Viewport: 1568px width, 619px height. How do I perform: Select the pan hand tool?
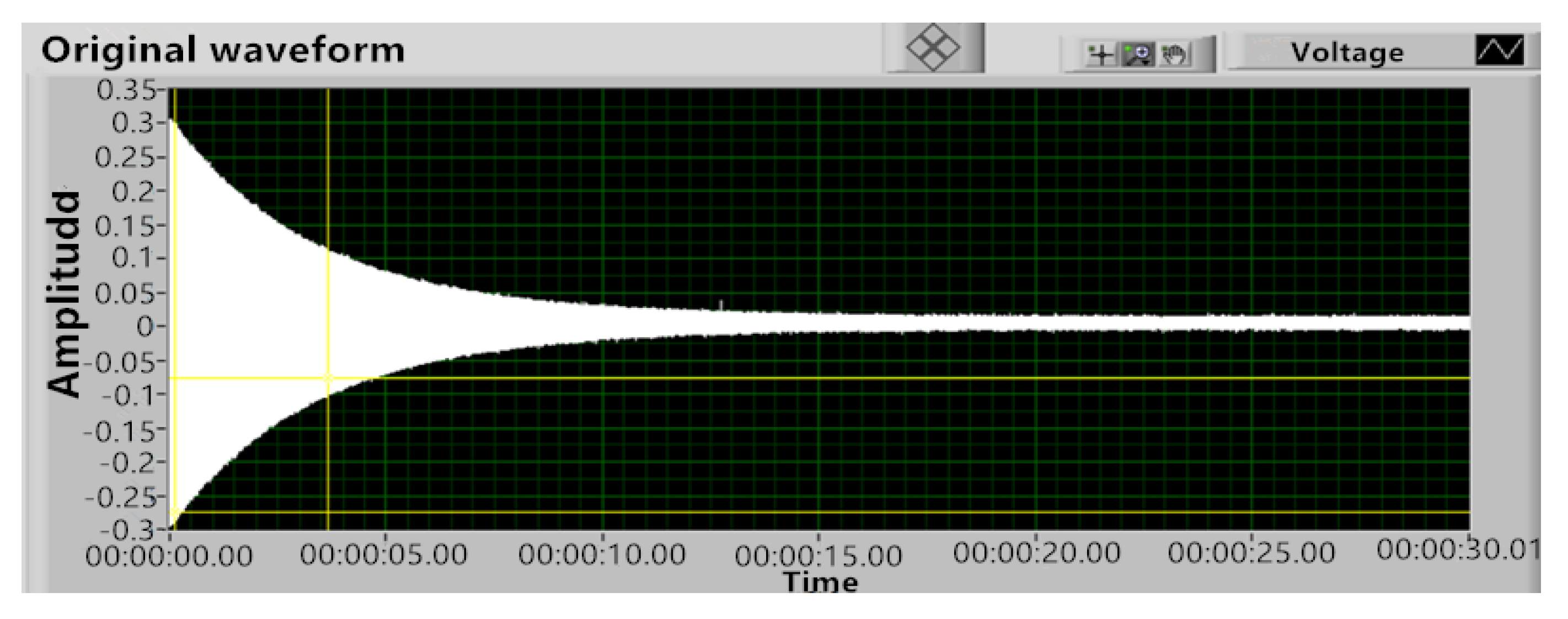[1175, 55]
